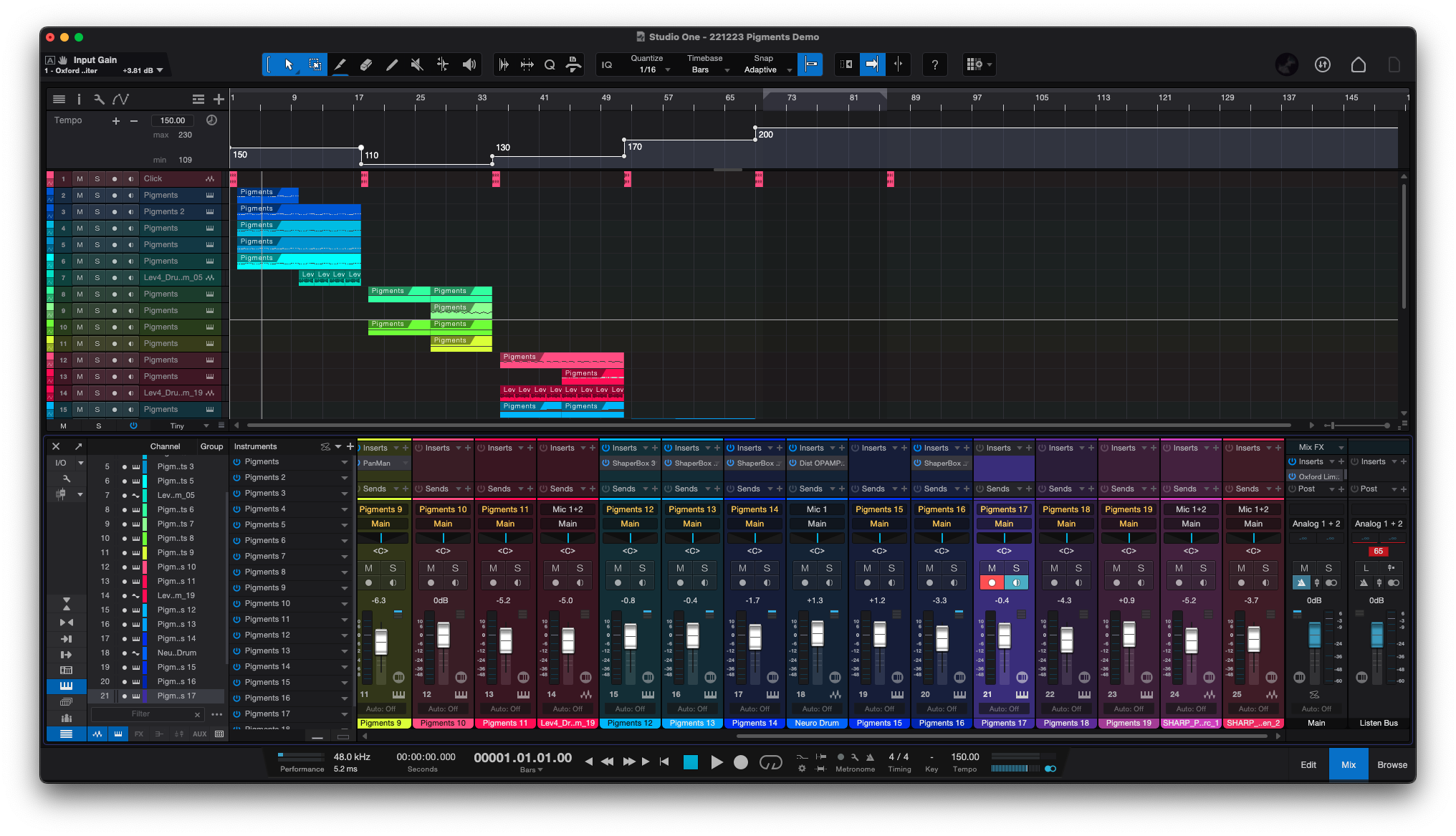The width and height of the screenshot is (1456, 836).
Task: Expand the Pigments 5 instrument menu
Action: point(344,525)
